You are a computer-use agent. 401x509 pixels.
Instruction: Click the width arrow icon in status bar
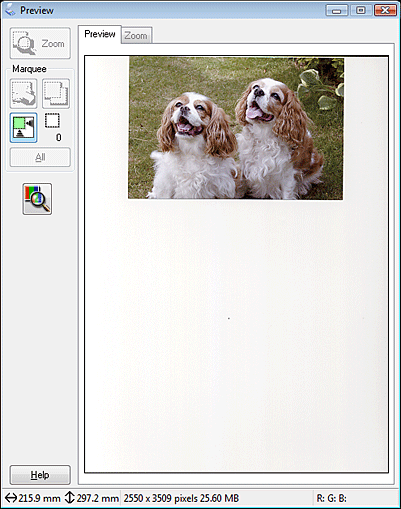pyautogui.click(x=11, y=498)
